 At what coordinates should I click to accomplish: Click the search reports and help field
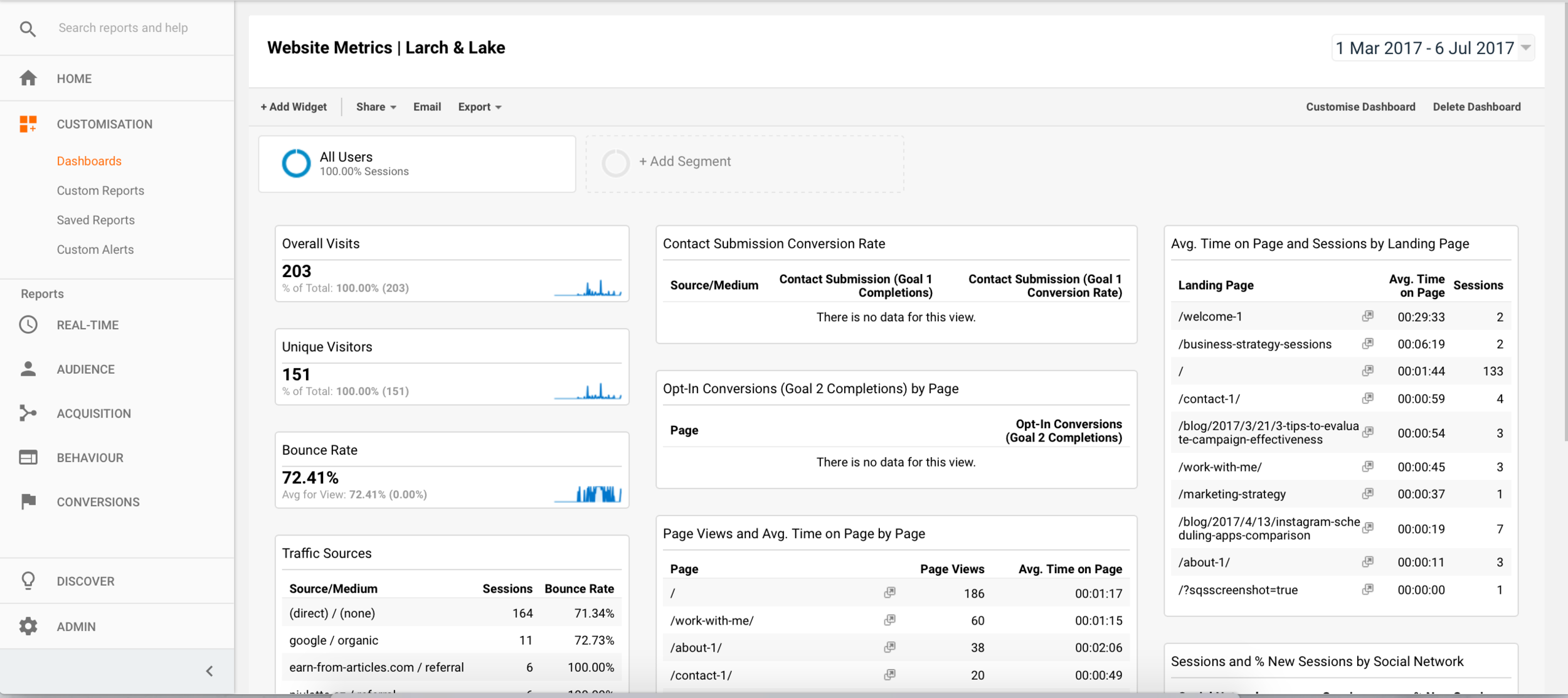tap(123, 28)
